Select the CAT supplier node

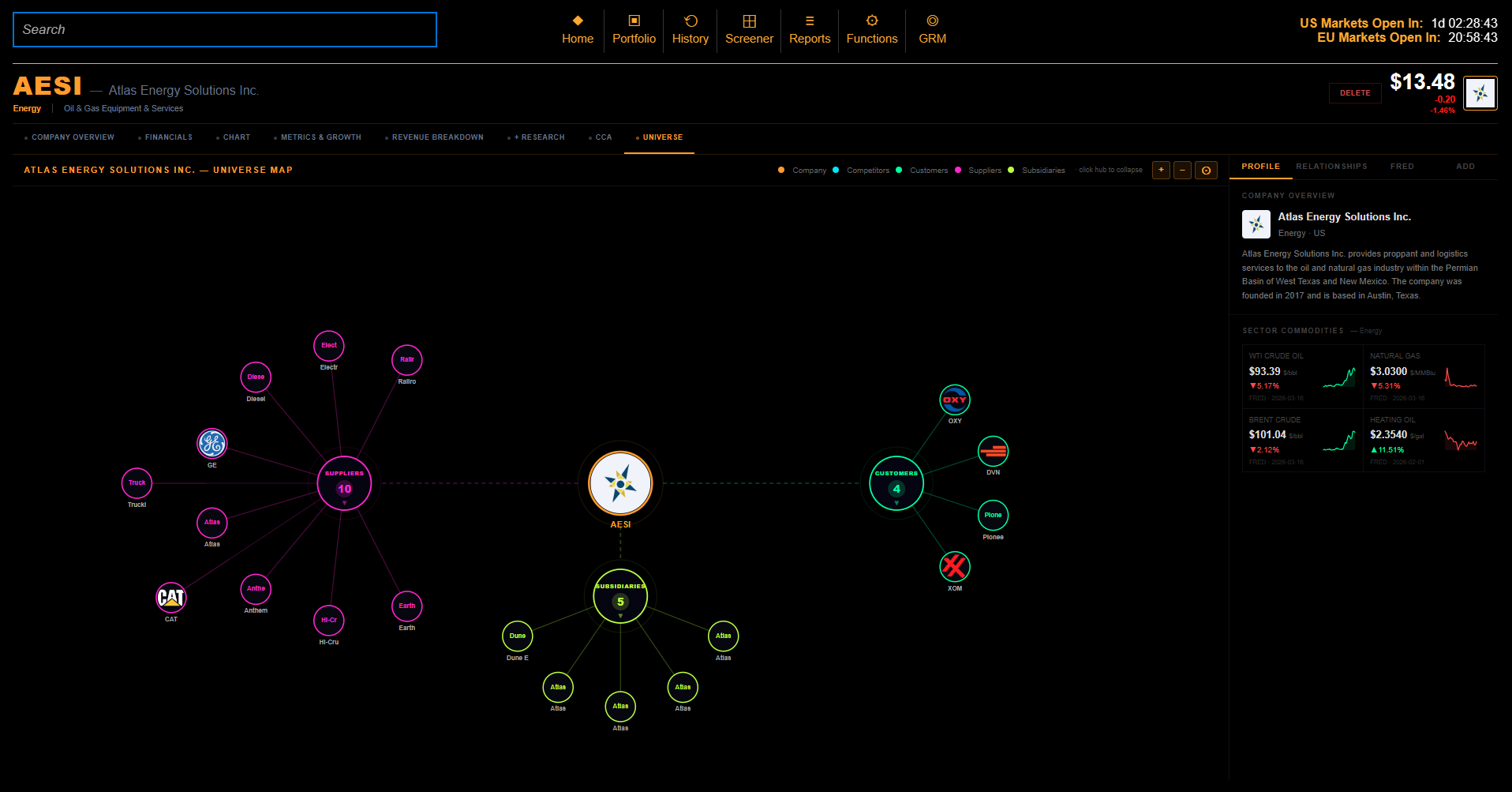point(171,598)
